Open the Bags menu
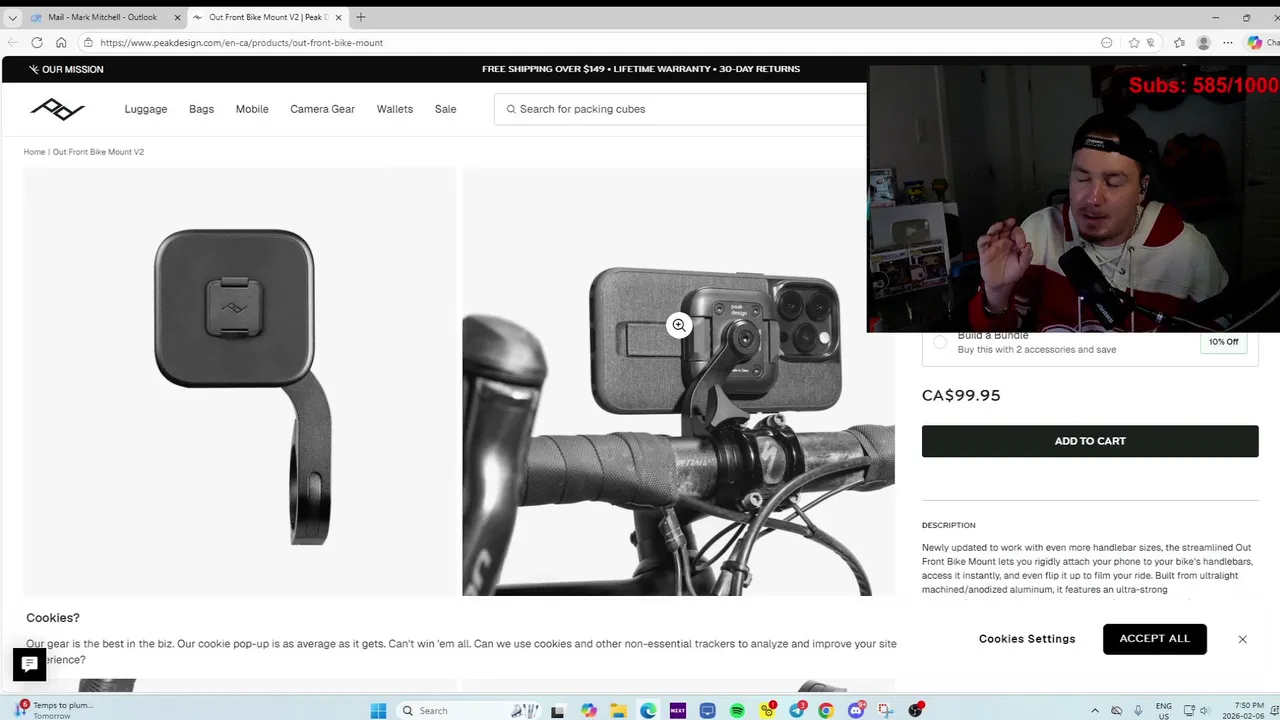The width and height of the screenshot is (1280, 720). (201, 109)
